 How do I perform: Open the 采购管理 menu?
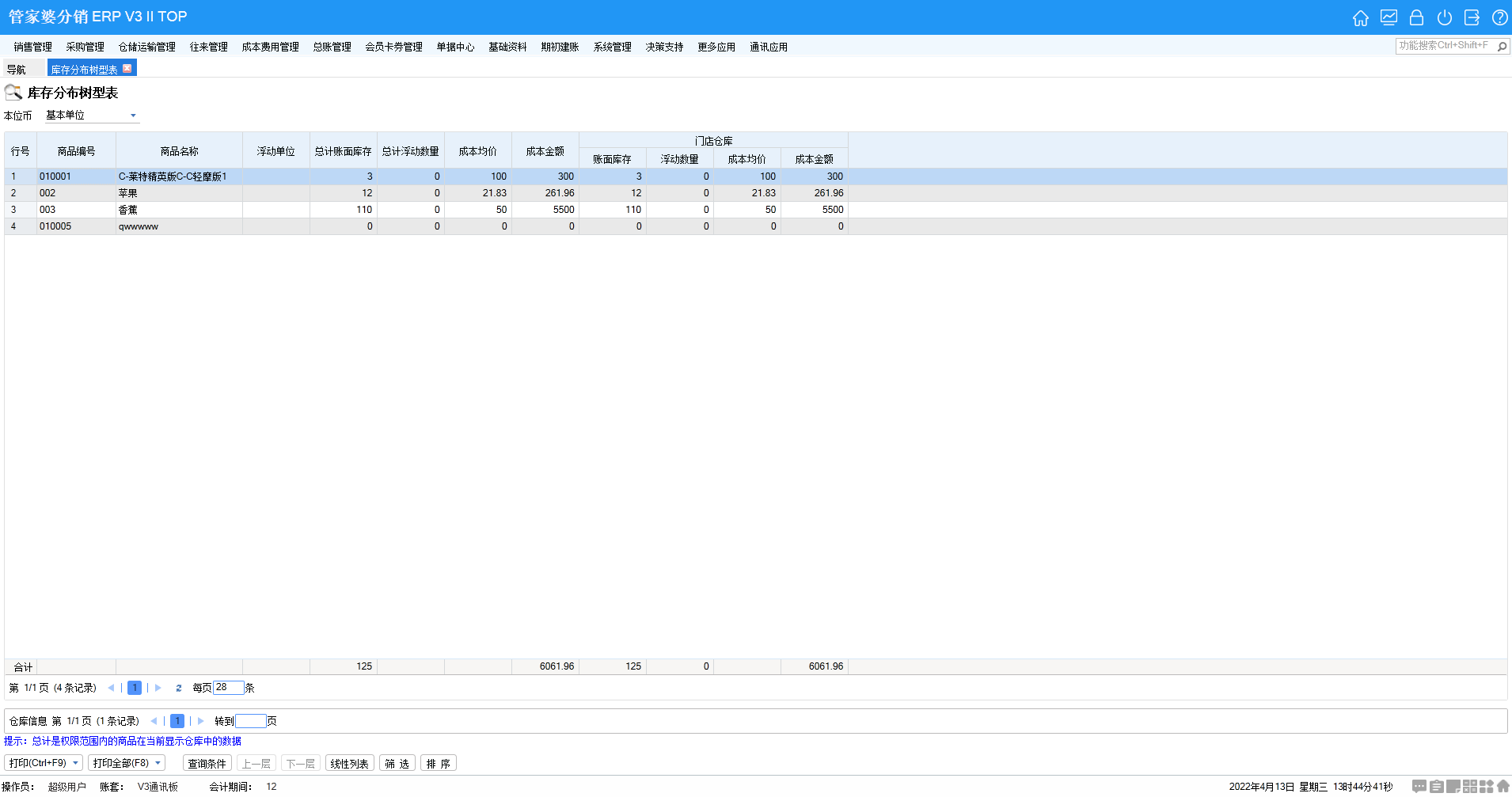click(x=85, y=47)
